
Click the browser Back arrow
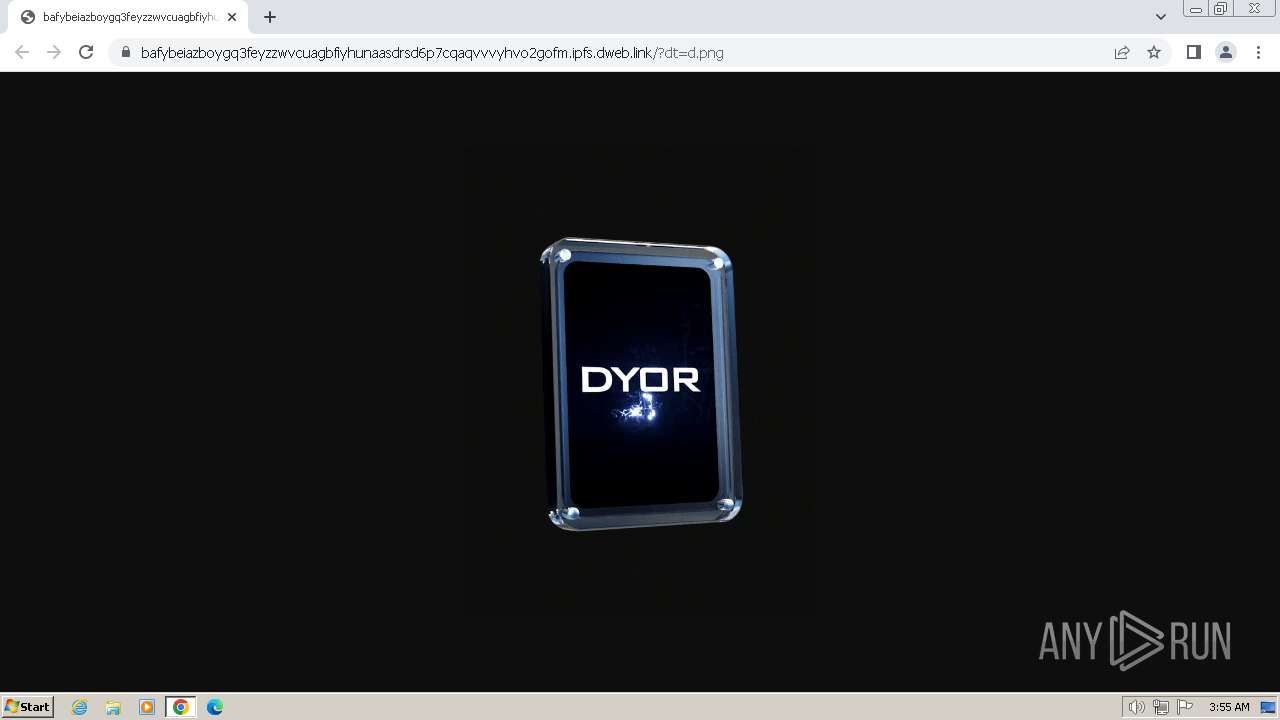pyautogui.click(x=22, y=52)
